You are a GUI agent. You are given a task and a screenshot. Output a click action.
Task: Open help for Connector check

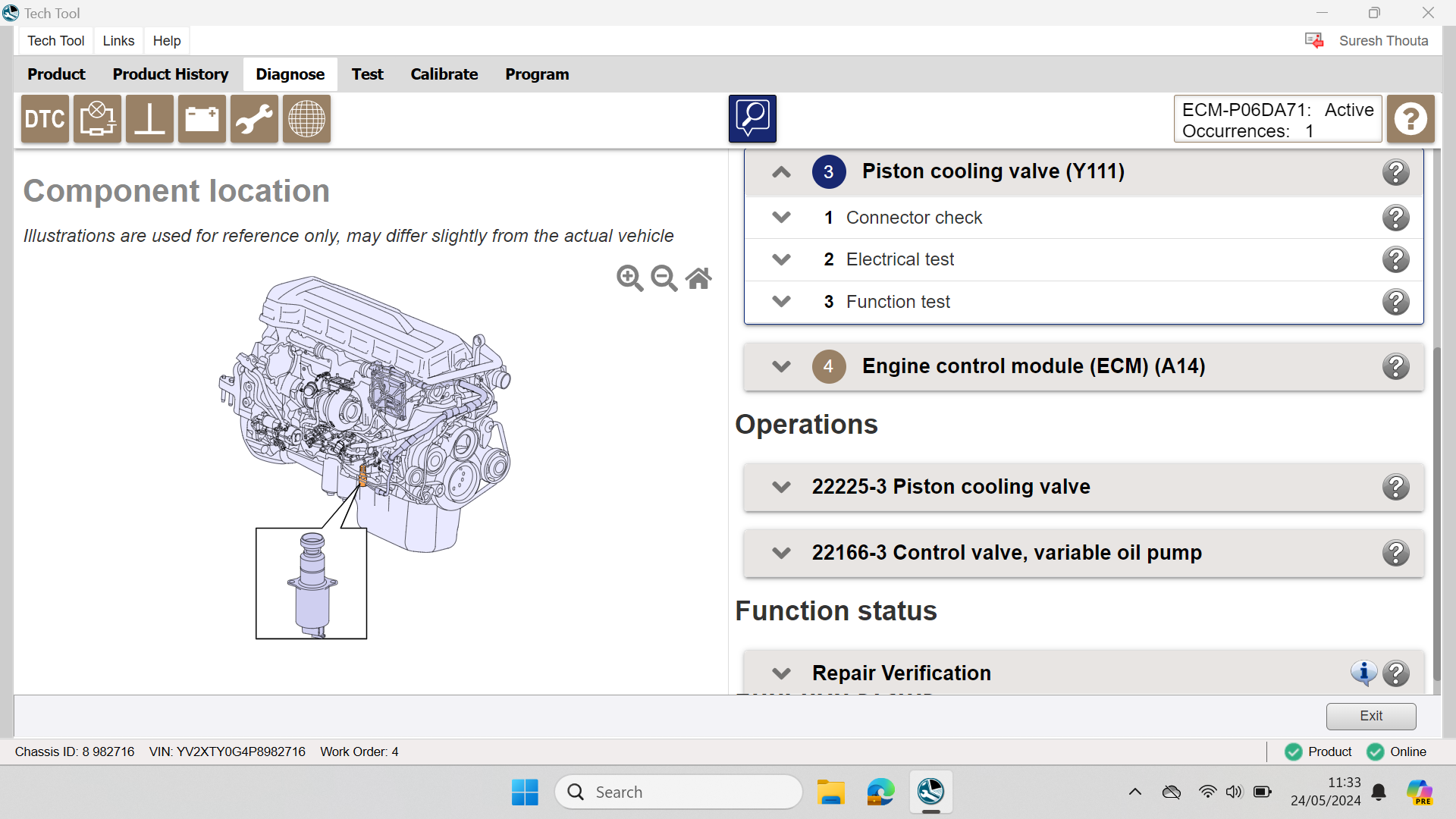1395,218
